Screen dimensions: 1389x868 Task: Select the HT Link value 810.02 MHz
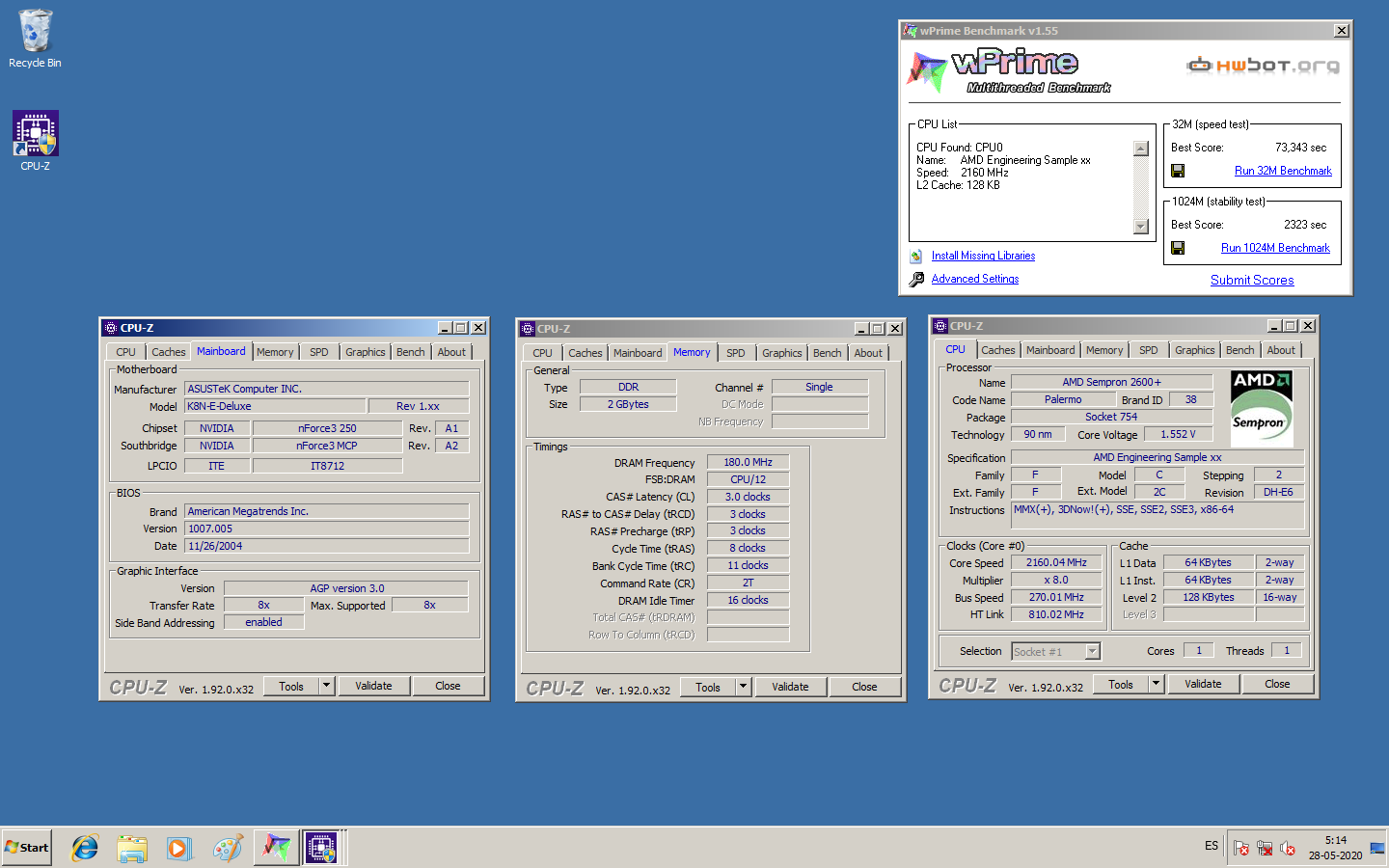(x=1056, y=614)
